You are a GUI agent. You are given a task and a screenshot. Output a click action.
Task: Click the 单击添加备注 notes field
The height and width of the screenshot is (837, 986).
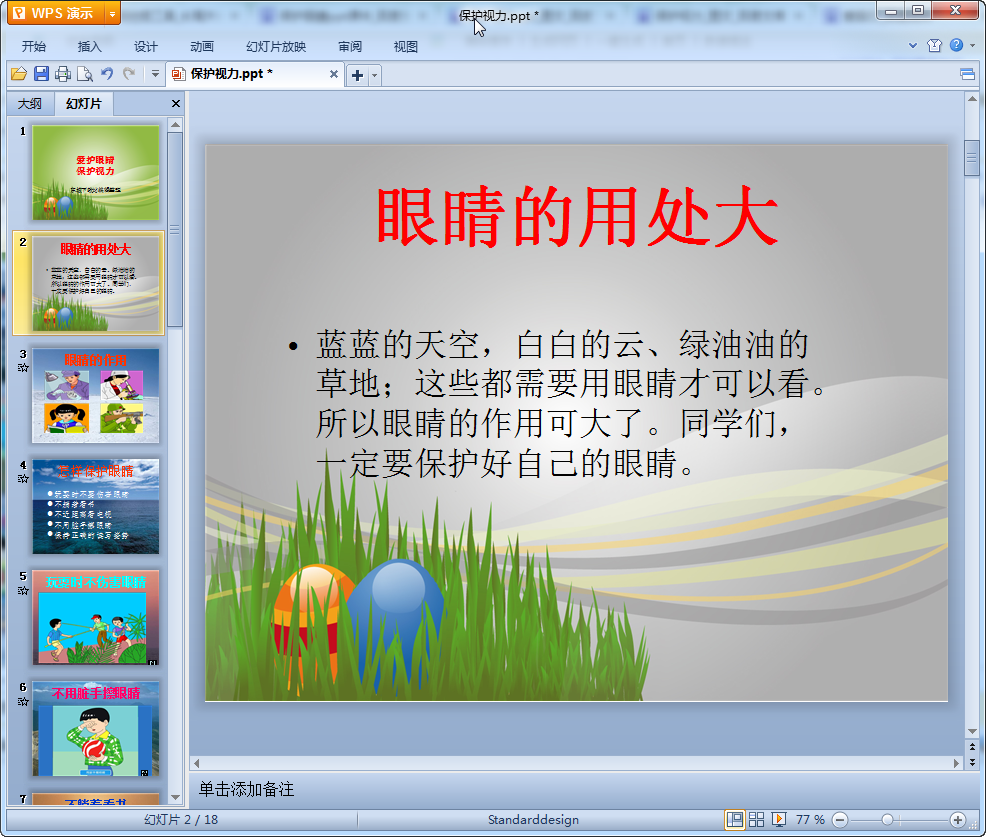tap(246, 789)
